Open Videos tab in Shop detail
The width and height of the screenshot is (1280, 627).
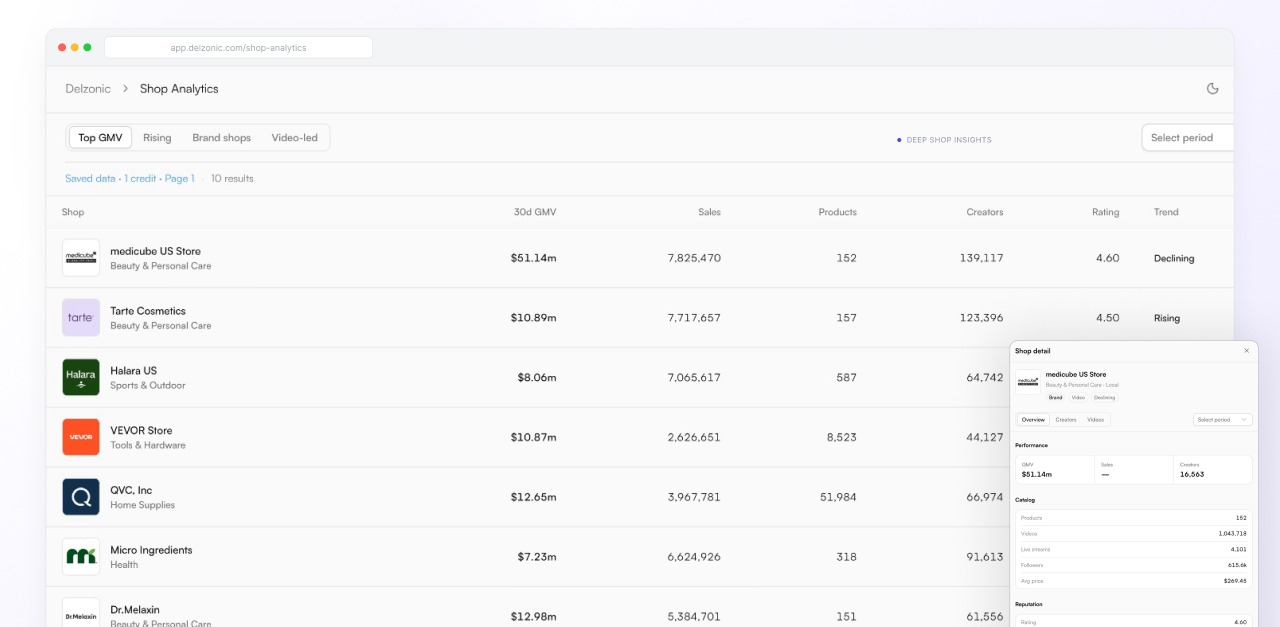1096,420
